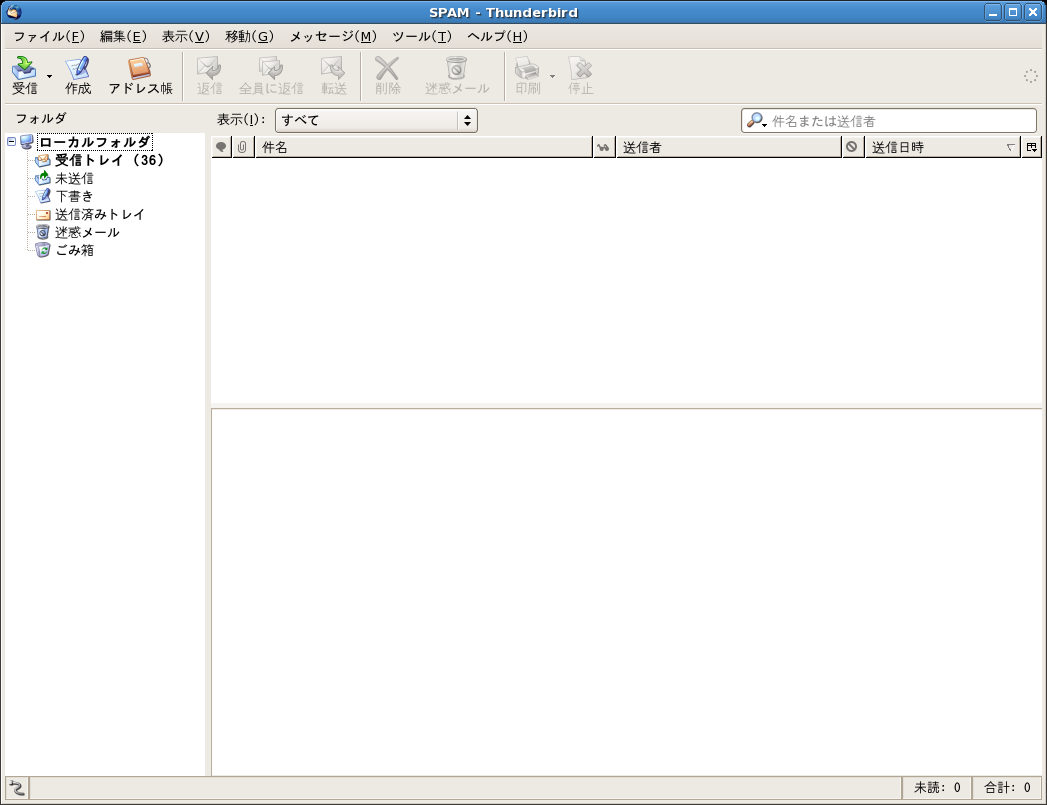Click the 返信 (Reply) toolbar button
1047x805 pixels.
[x=209, y=75]
